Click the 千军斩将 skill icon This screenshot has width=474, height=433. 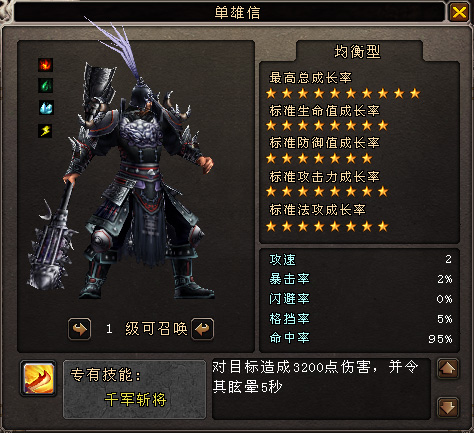tap(38, 378)
